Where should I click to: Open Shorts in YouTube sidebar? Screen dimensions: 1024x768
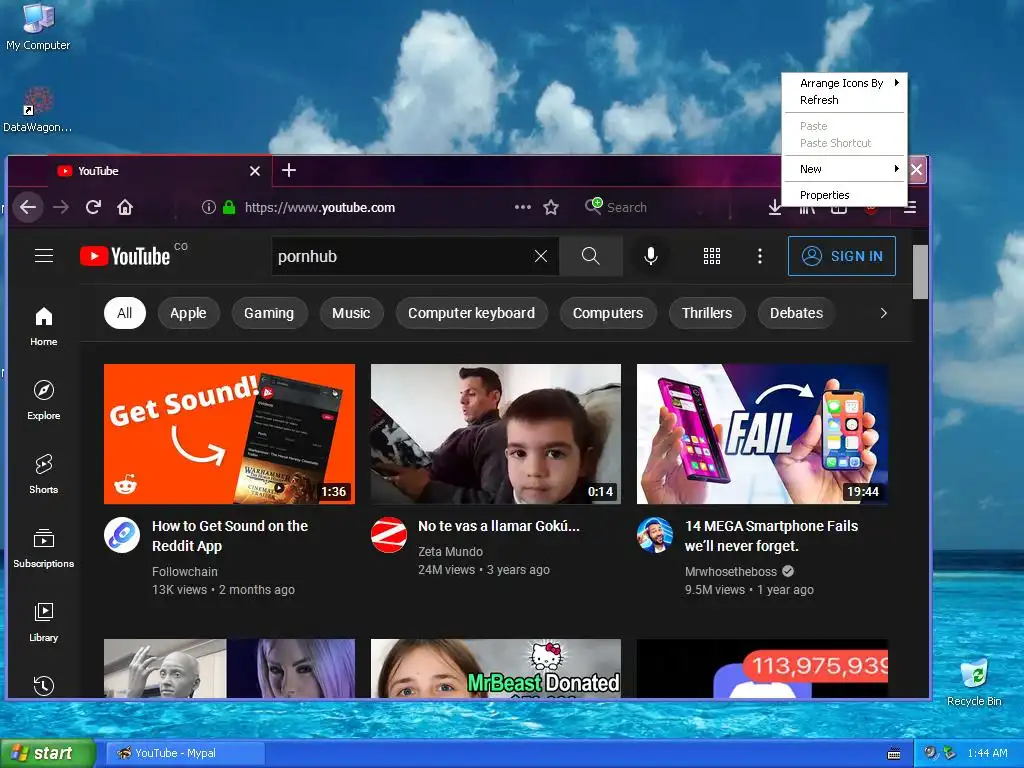point(44,473)
